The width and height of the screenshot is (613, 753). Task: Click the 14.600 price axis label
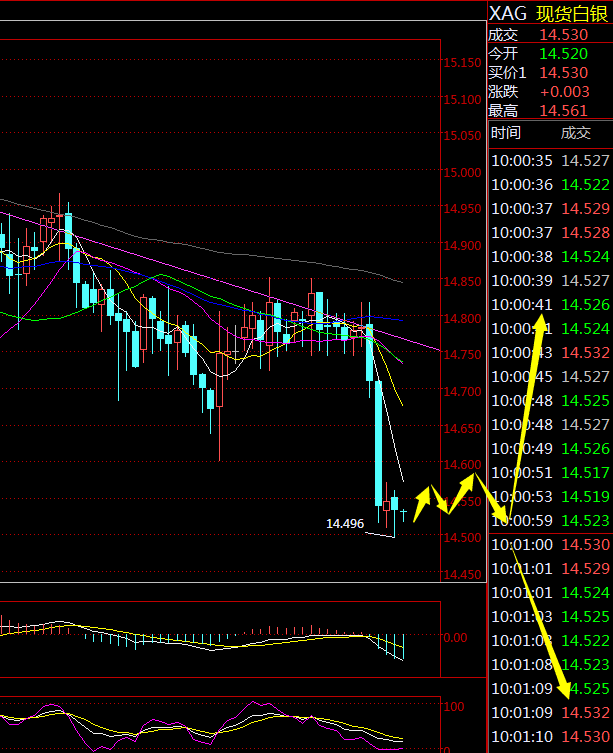pos(462,464)
